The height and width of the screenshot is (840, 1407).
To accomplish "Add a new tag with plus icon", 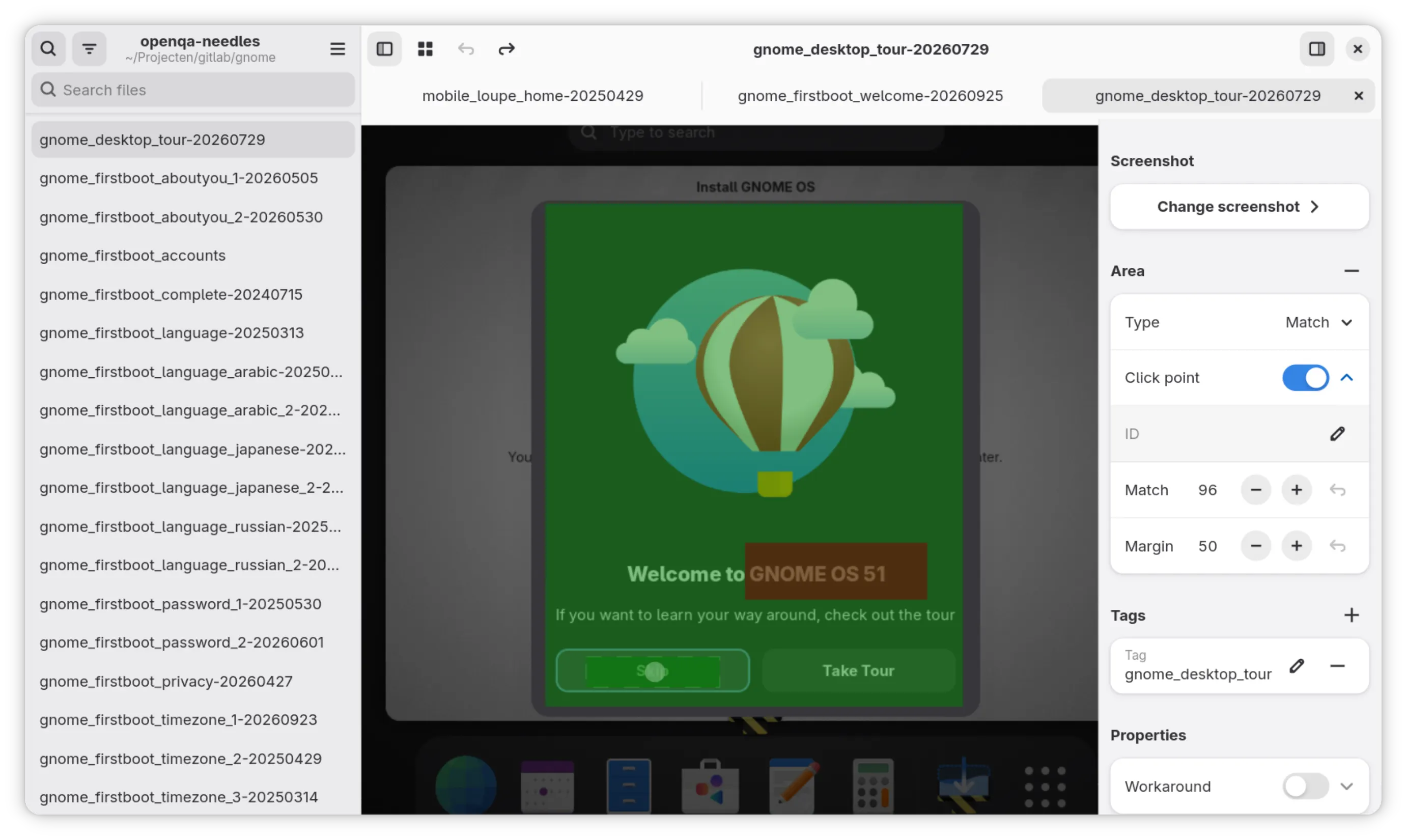I will click(x=1351, y=614).
